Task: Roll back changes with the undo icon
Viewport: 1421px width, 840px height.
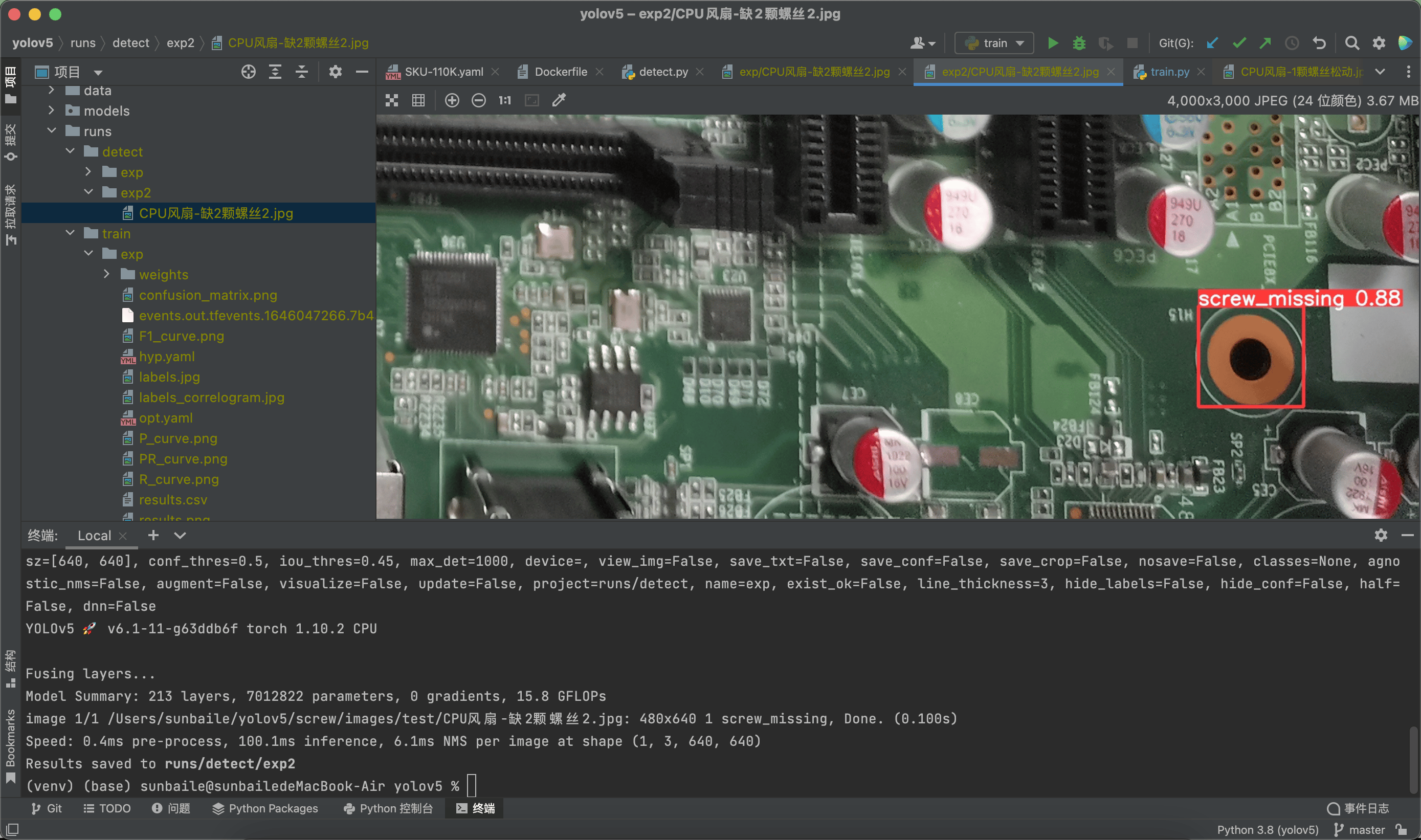Action: click(1319, 43)
